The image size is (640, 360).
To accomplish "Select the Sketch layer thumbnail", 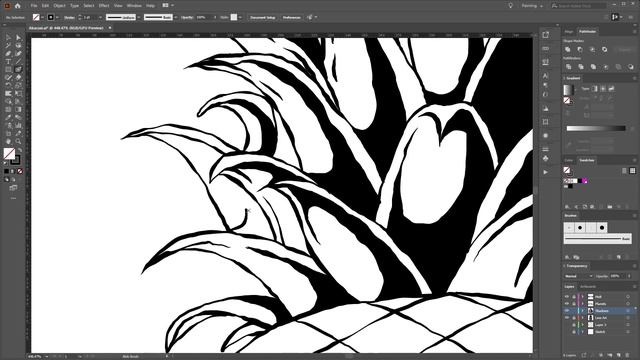I will (x=590, y=332).
